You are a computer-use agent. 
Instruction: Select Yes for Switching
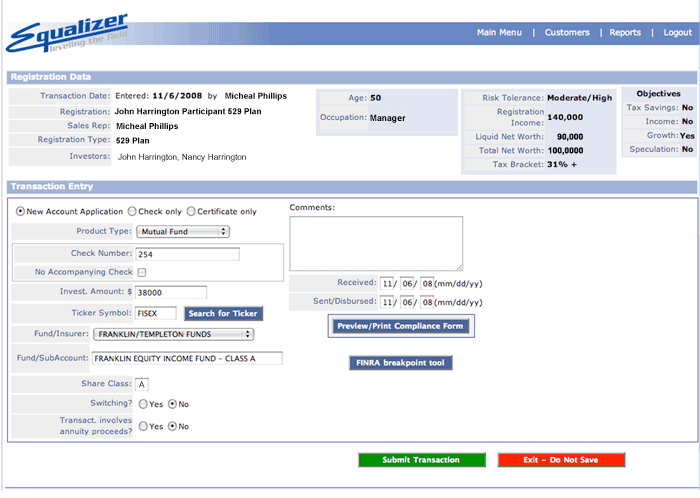click(144, 404)
